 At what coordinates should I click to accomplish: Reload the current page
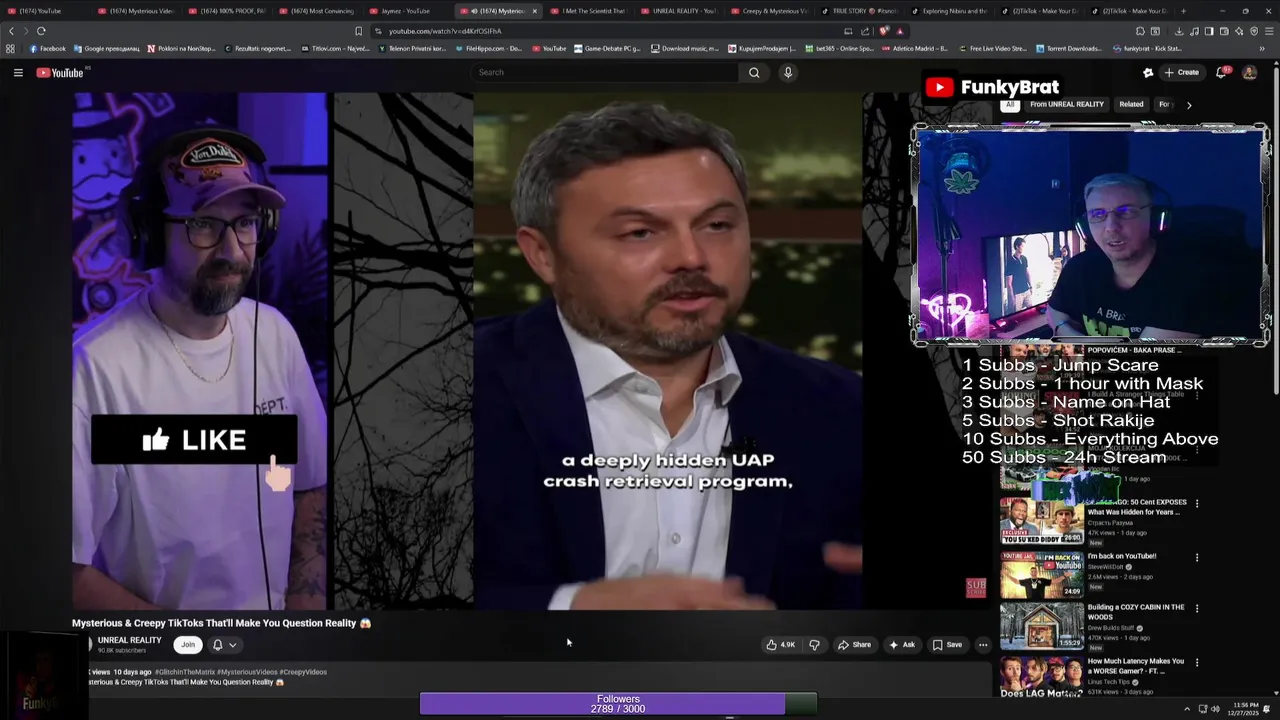(x=41, y=31)
